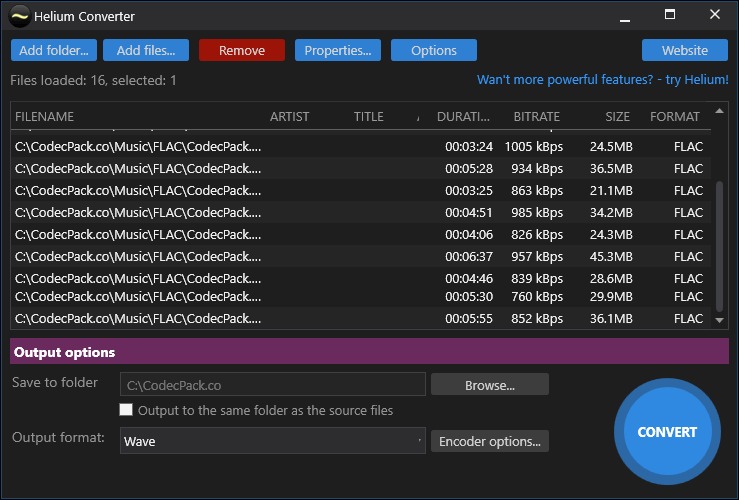
Task: Select the file with size 36.1MB
Action: 361,319
